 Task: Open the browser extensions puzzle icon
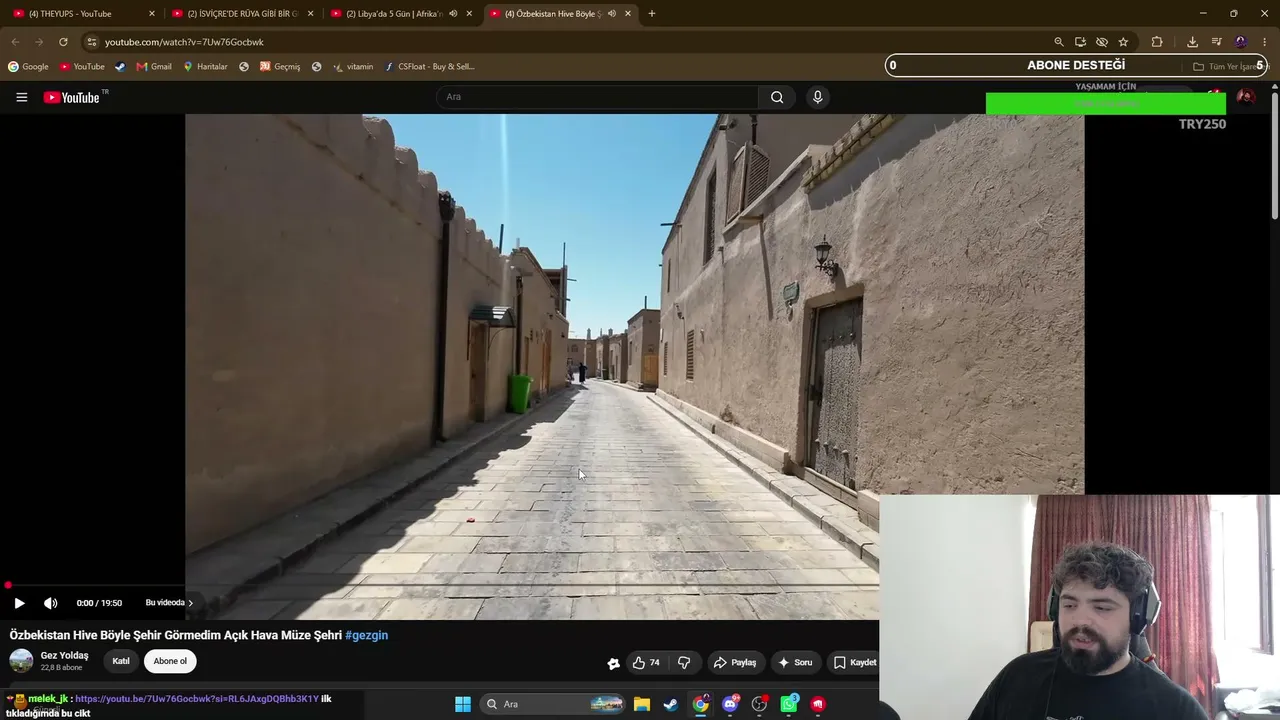1157,42
